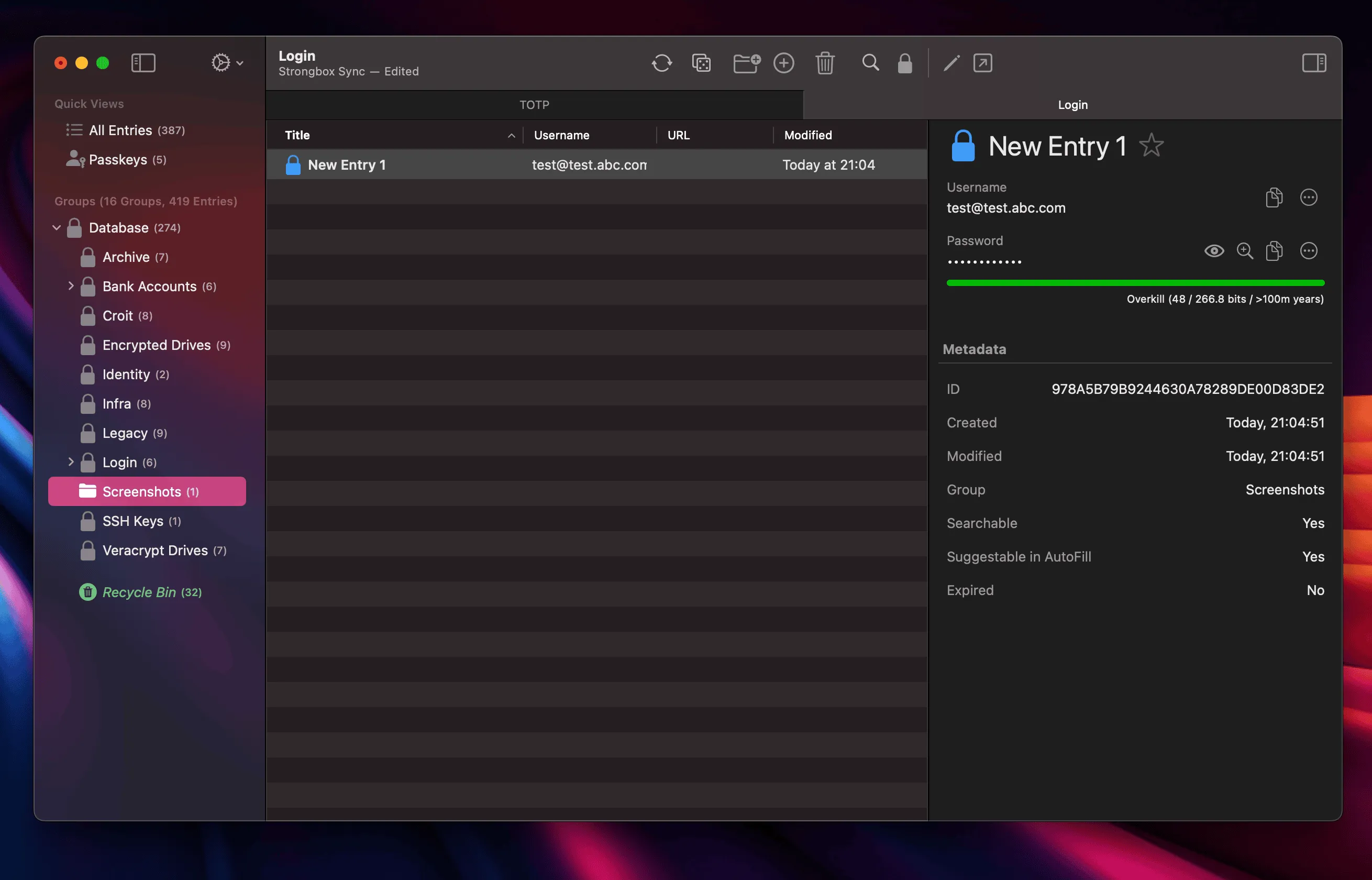Switch to the TOTP tab

tap(534, 105)
